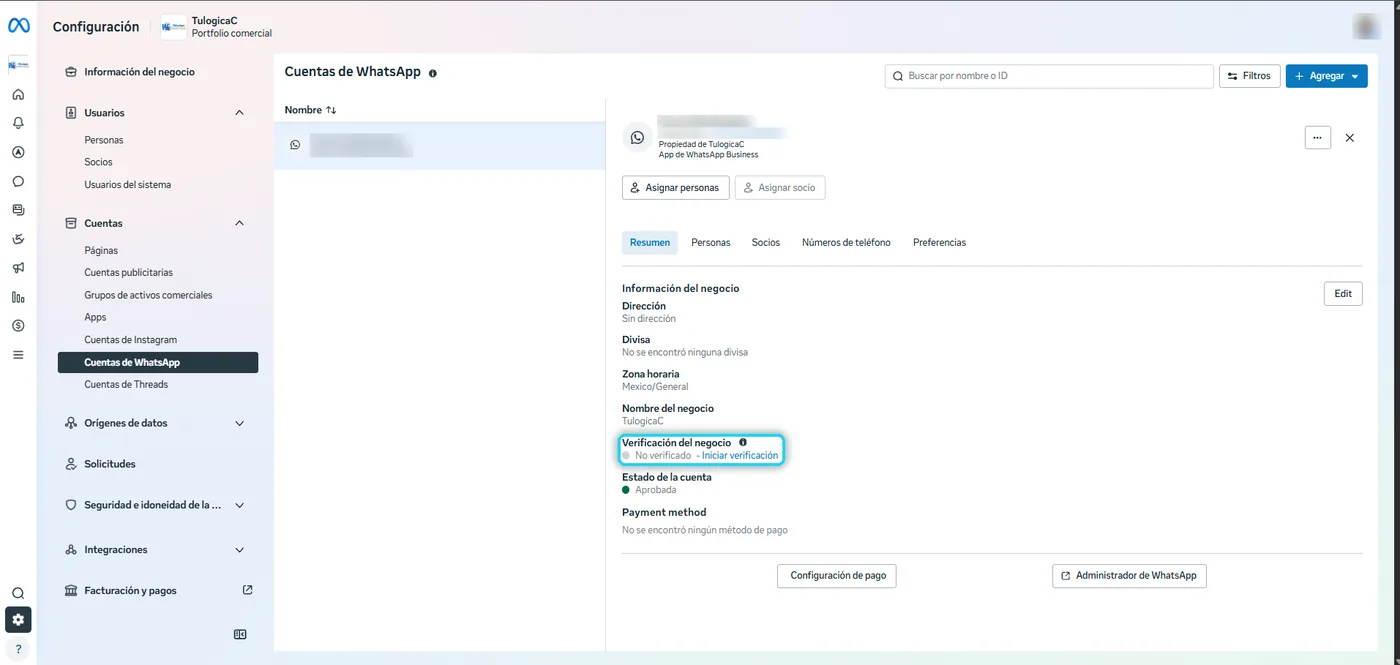Click the TulogicaC business logo thumbnail
The width and height of the screenshot is (1400, 665).
(173, 27)
